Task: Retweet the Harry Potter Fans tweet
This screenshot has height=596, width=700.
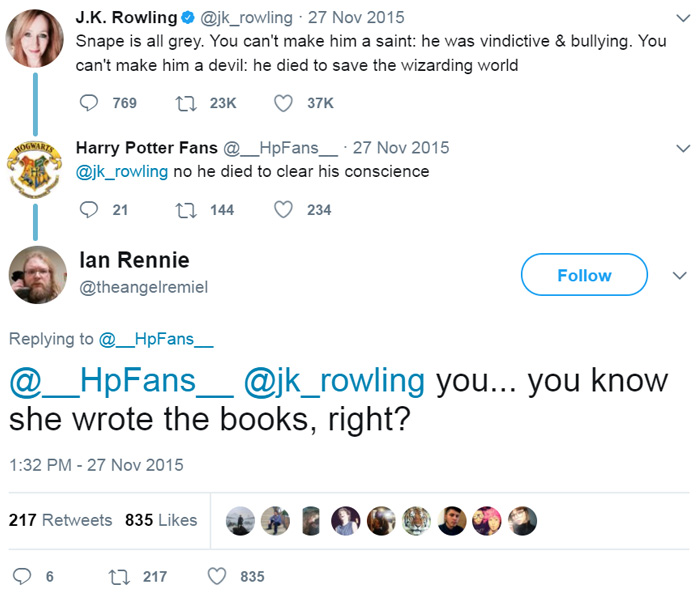Action: pyautogui.click(x=184, y=209)
